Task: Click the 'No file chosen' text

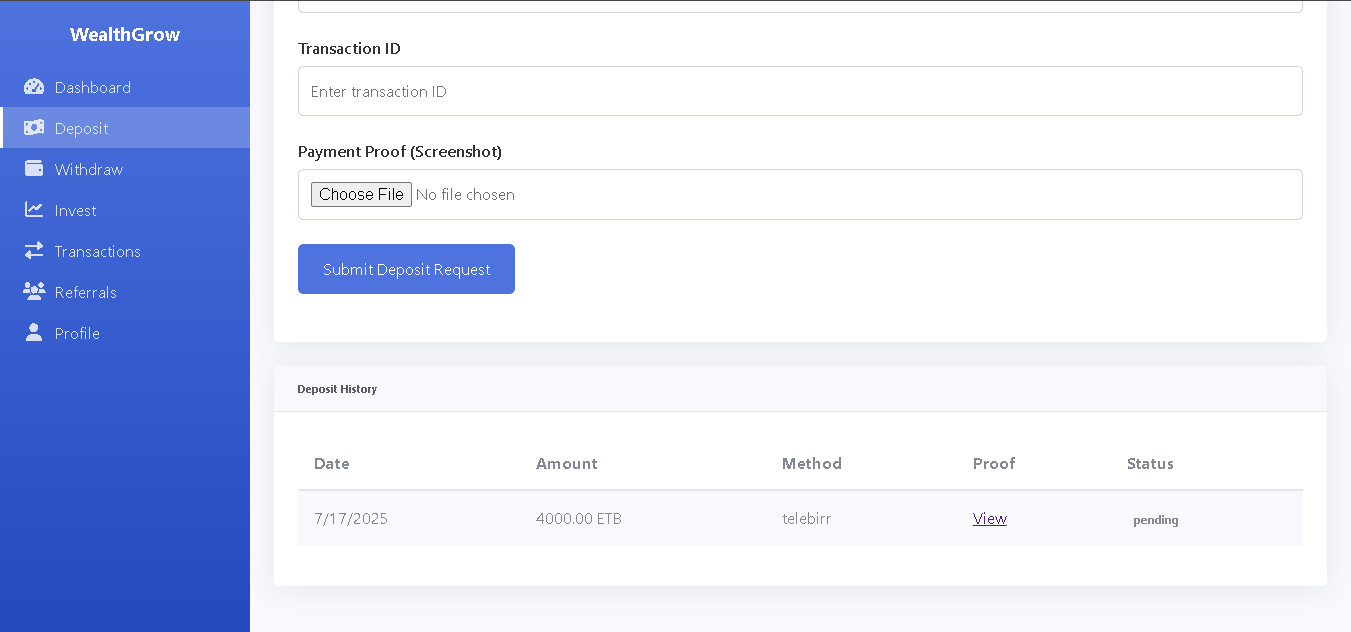Action: pos(465,195)
